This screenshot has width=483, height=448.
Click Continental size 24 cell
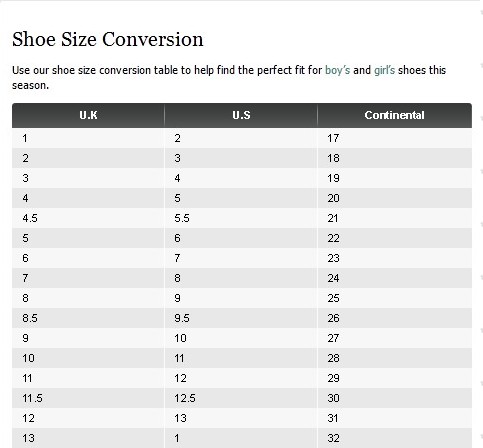(x=395, y=278)
